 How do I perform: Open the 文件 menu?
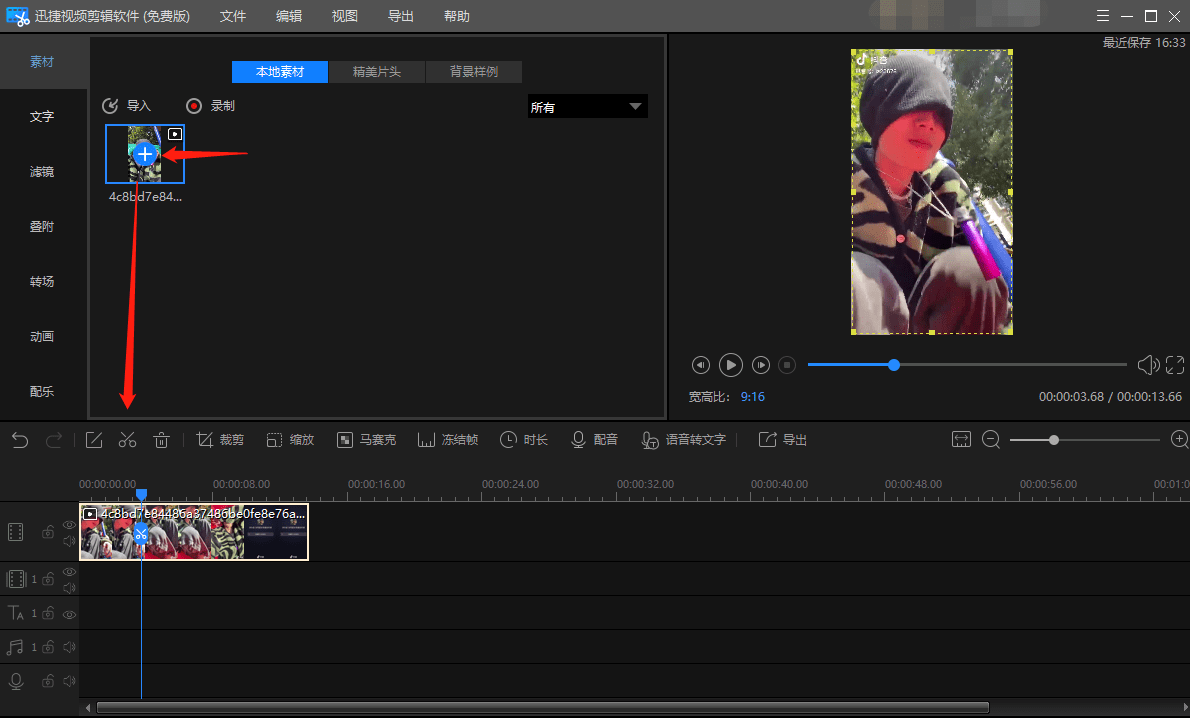point(233,16)
